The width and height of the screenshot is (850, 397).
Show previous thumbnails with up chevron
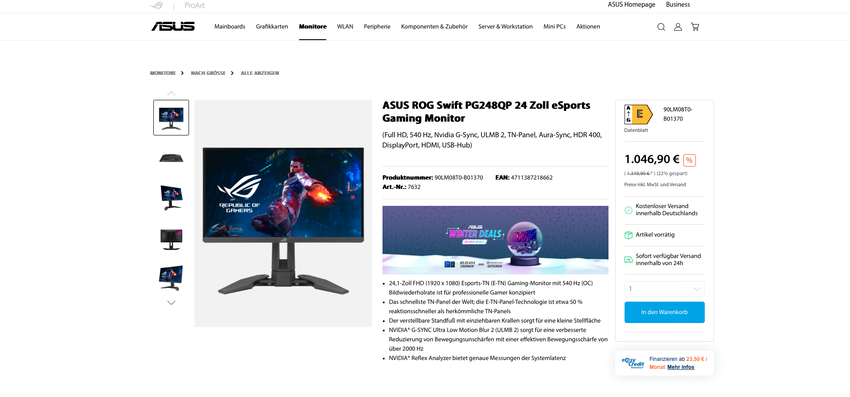pyautogui.click(x=171, y=93)
